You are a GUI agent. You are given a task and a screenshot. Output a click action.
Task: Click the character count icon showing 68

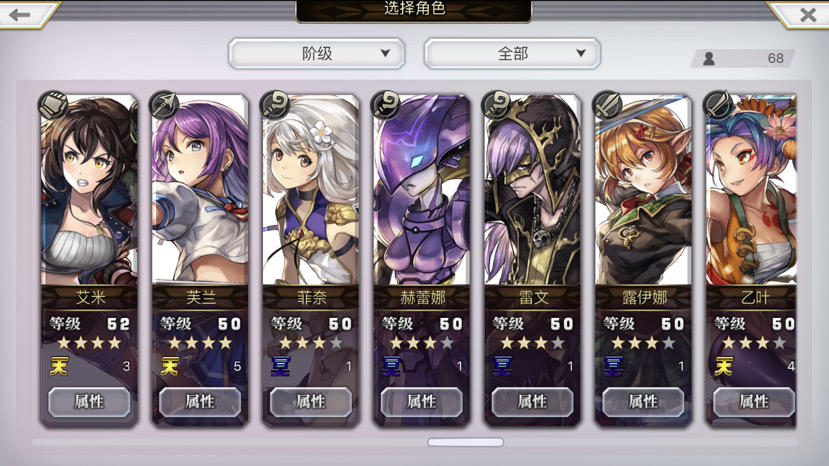coord(709,58)
